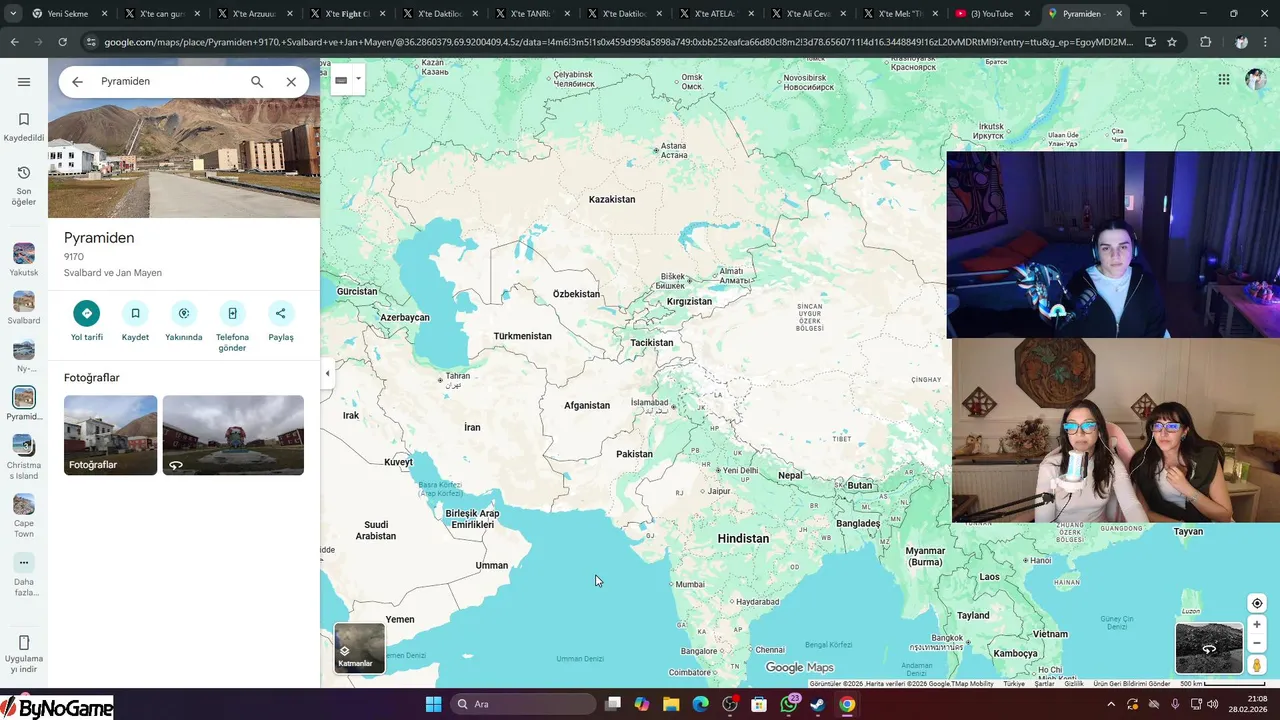Open the Google apps grid
1280x720 pixels.
click(x=1223, y=80)
